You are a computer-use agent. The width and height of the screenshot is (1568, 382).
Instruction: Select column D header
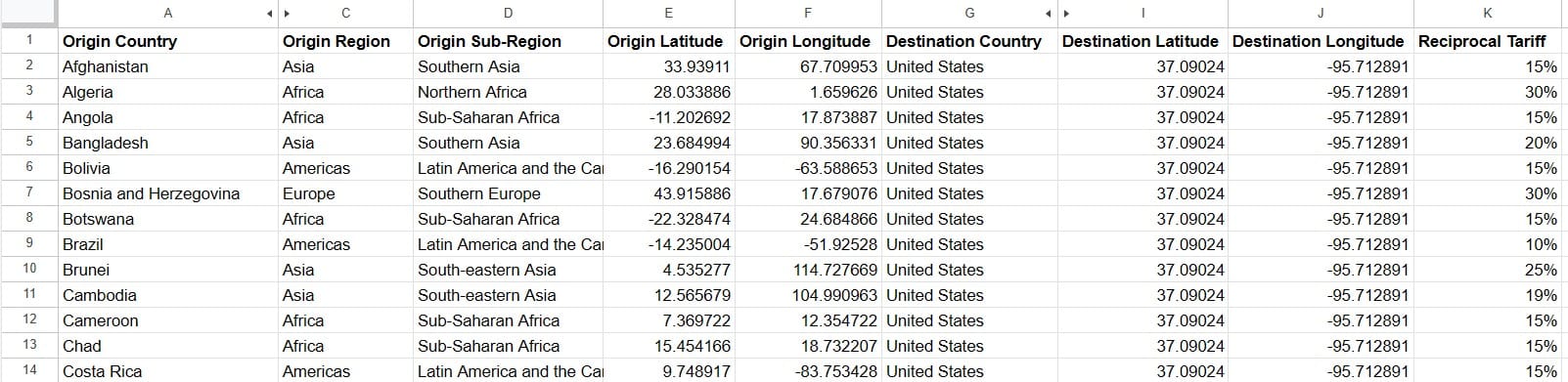point(509,14)
